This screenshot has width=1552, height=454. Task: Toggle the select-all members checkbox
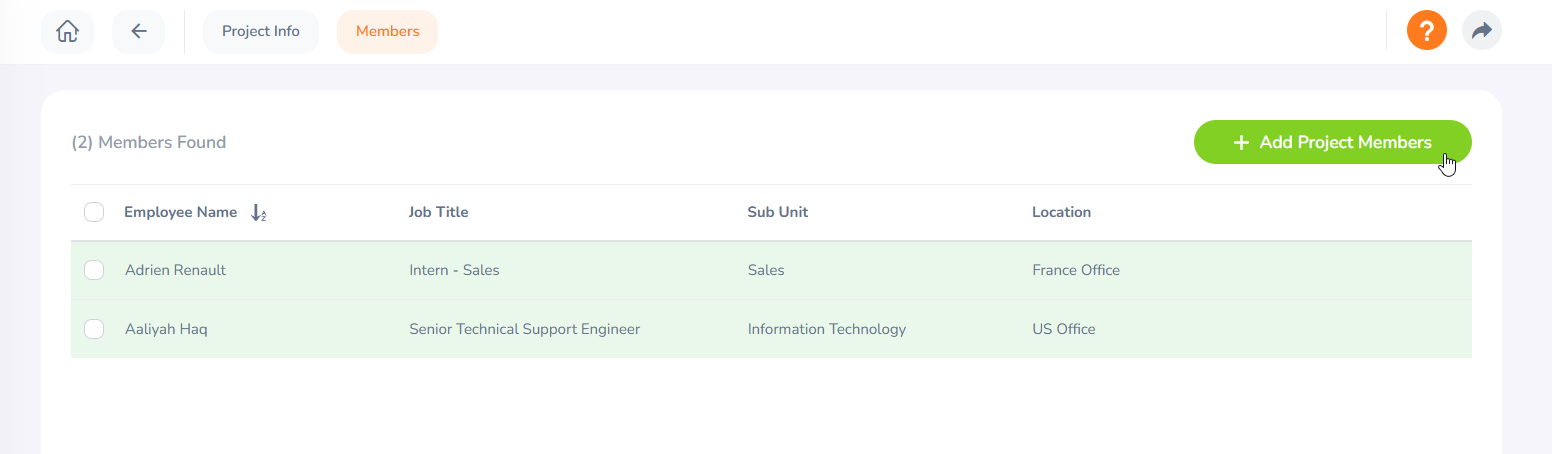tap(94, 212)
